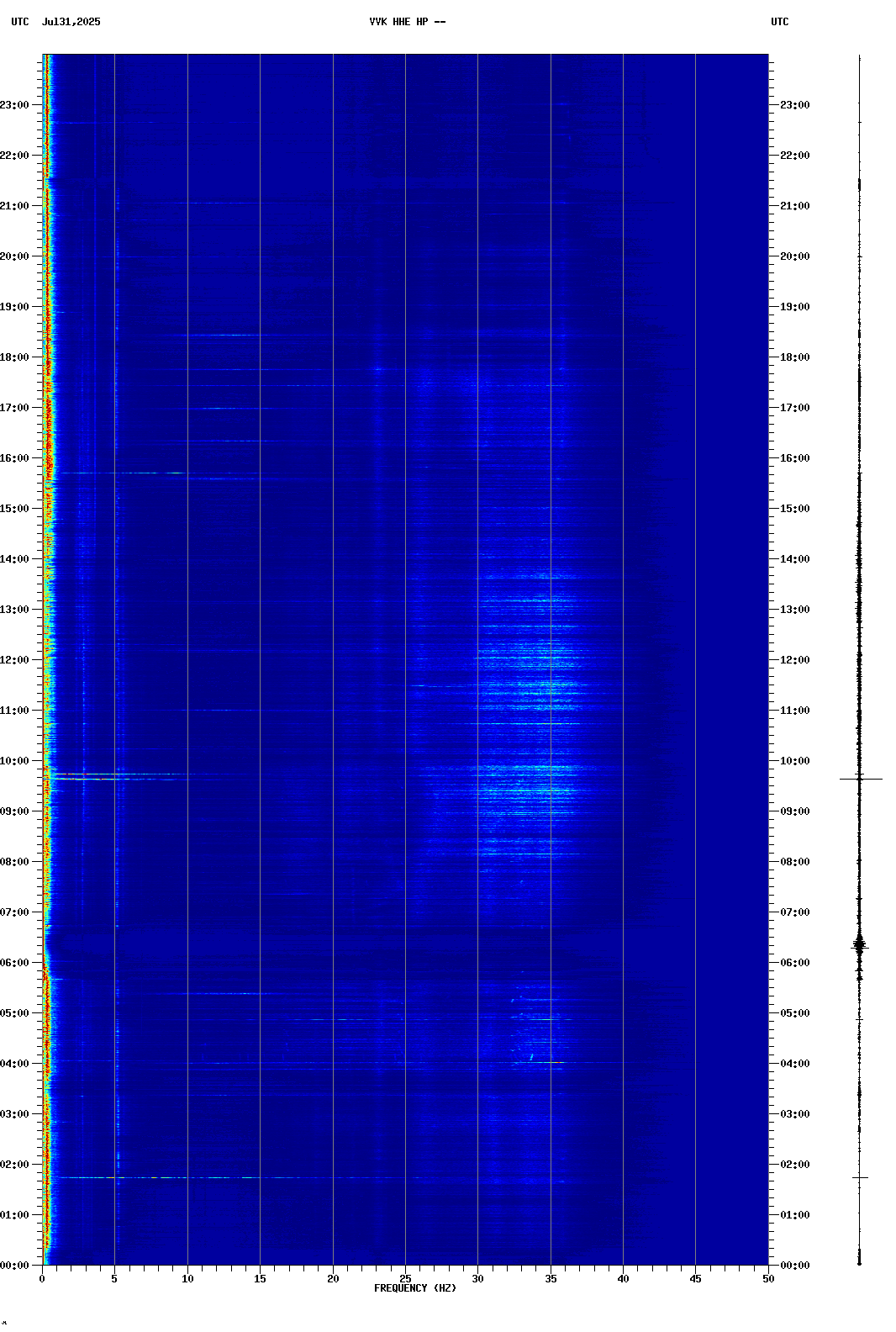
Task: Click 20:00 on the left time axis
Action: (14, 256)
